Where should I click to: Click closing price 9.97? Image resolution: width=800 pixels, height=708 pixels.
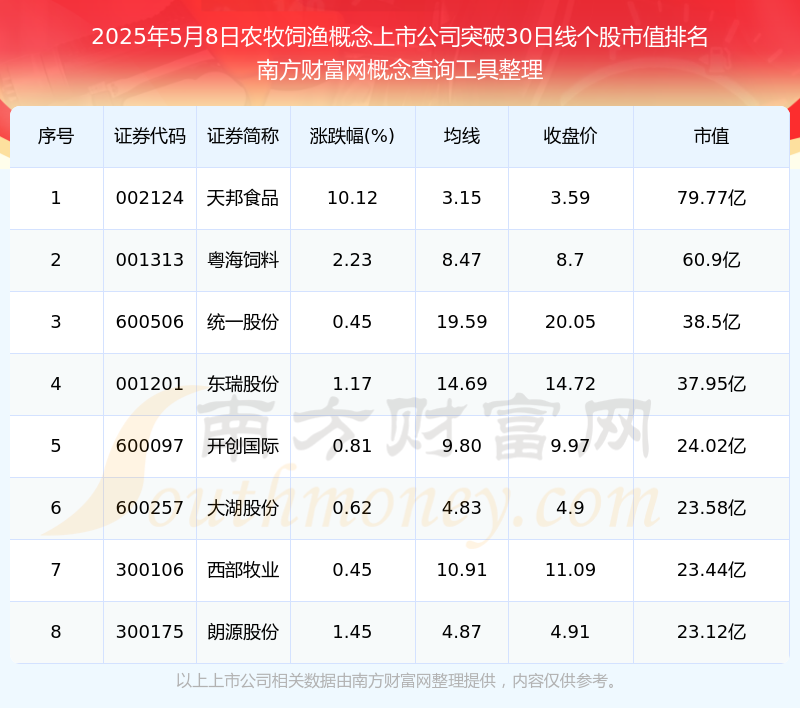coord(570,446)
